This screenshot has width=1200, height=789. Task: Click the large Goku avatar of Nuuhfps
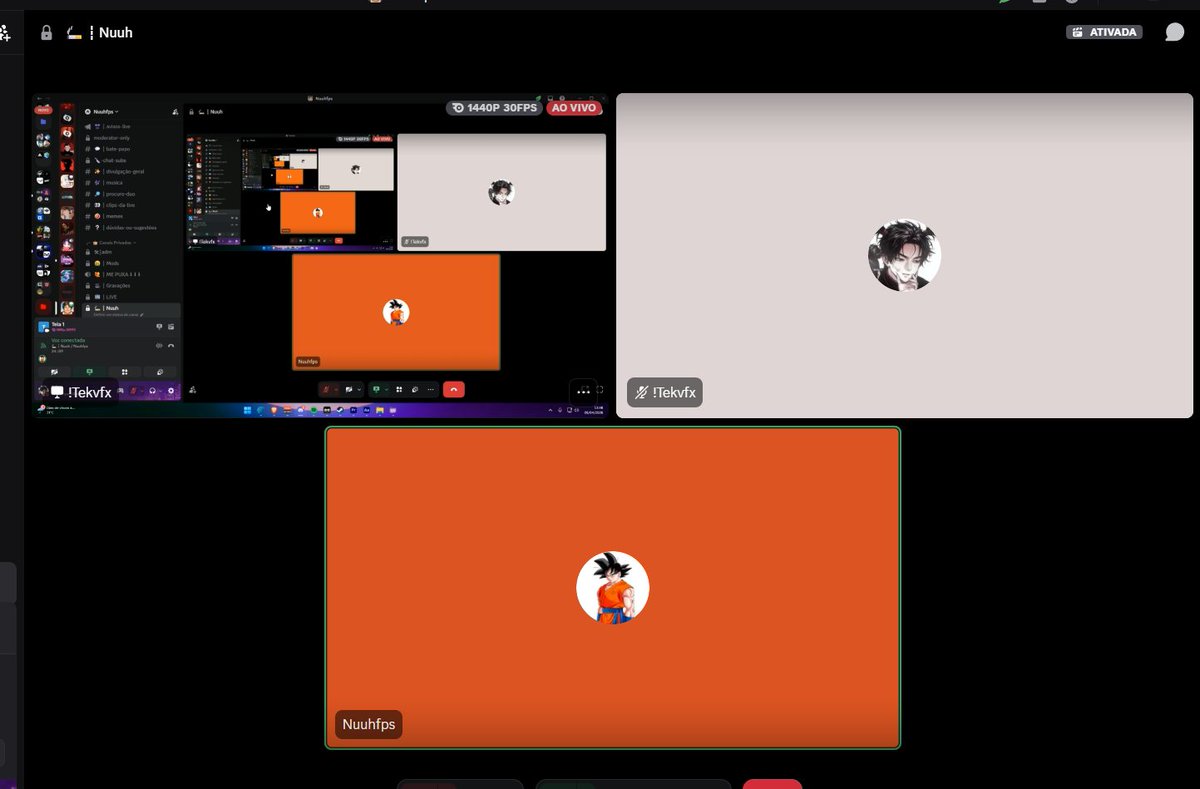(x=613, y=588)
